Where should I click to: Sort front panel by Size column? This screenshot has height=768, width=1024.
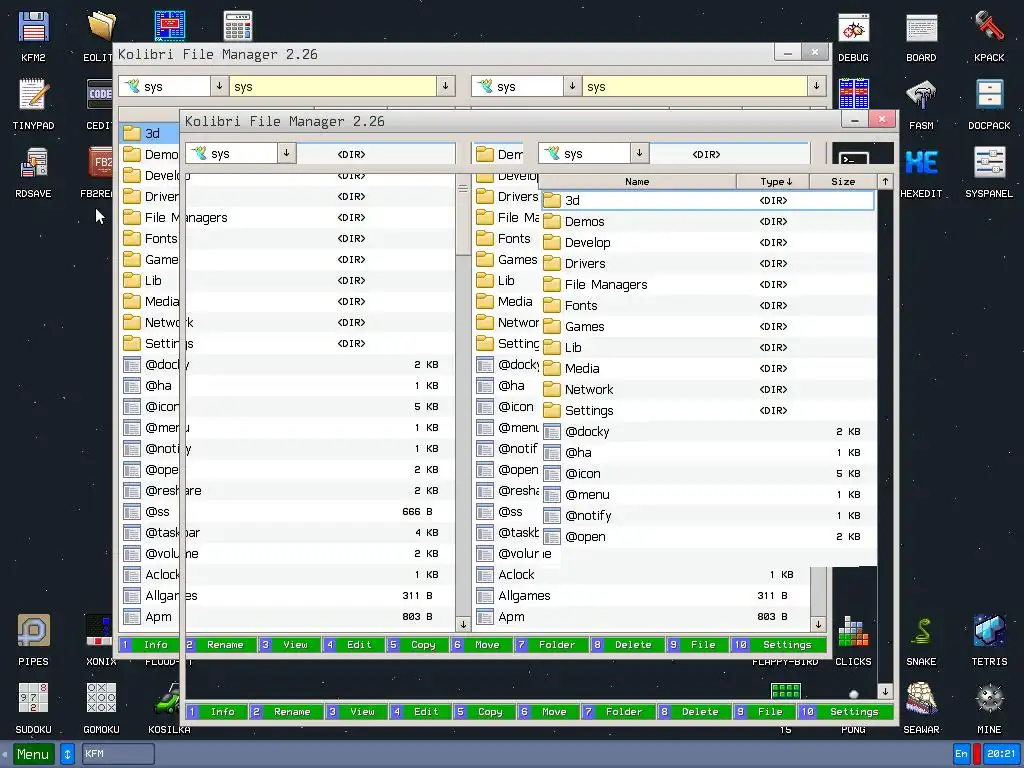843,182
